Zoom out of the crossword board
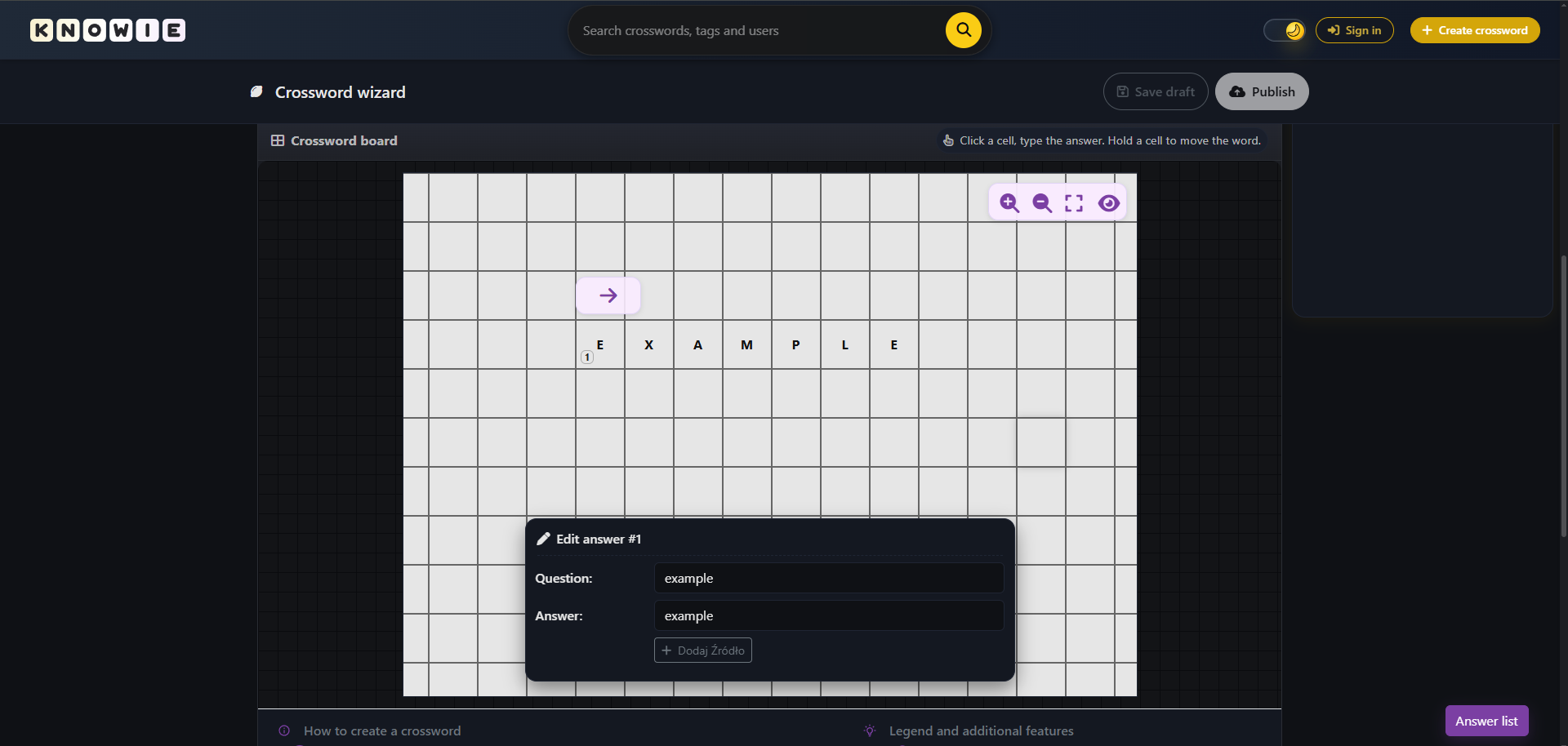 point(1042,203)
